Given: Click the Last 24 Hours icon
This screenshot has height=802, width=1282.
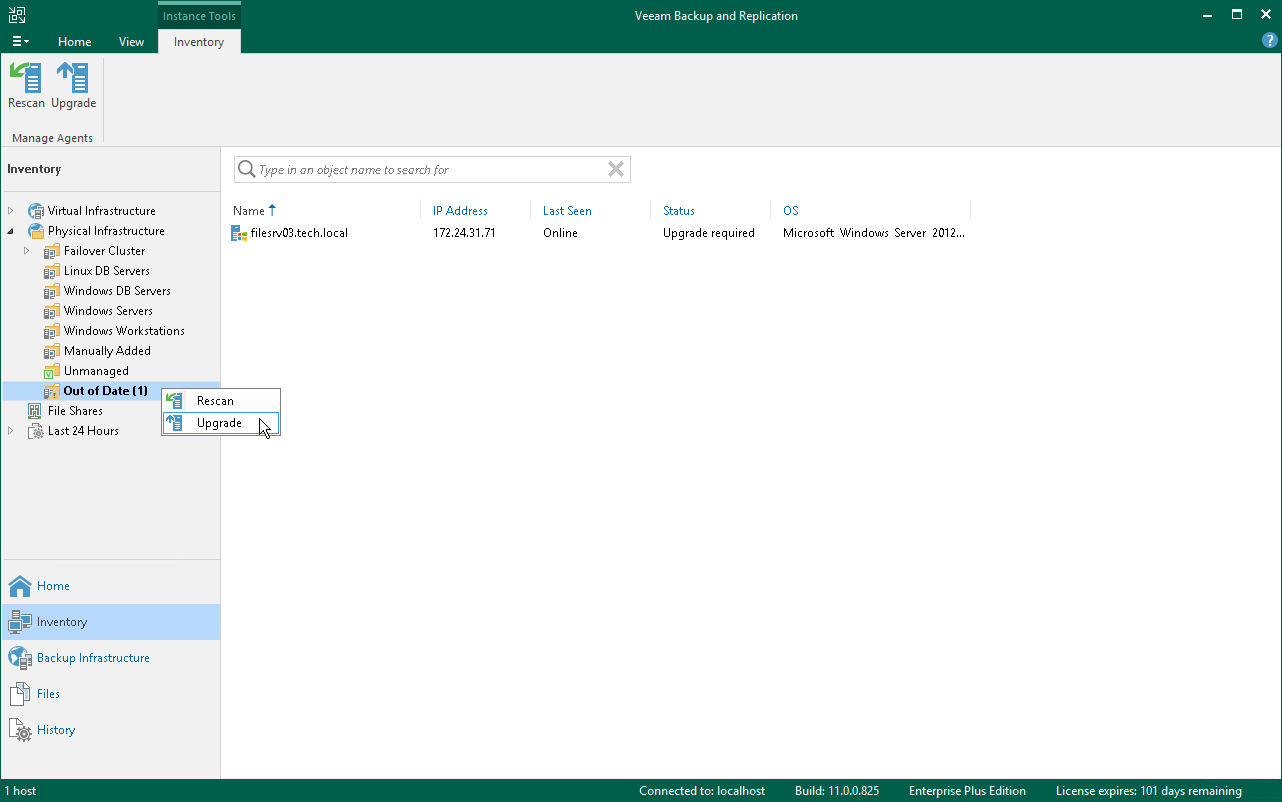Looking at the screenshot, I should point(36,431).
